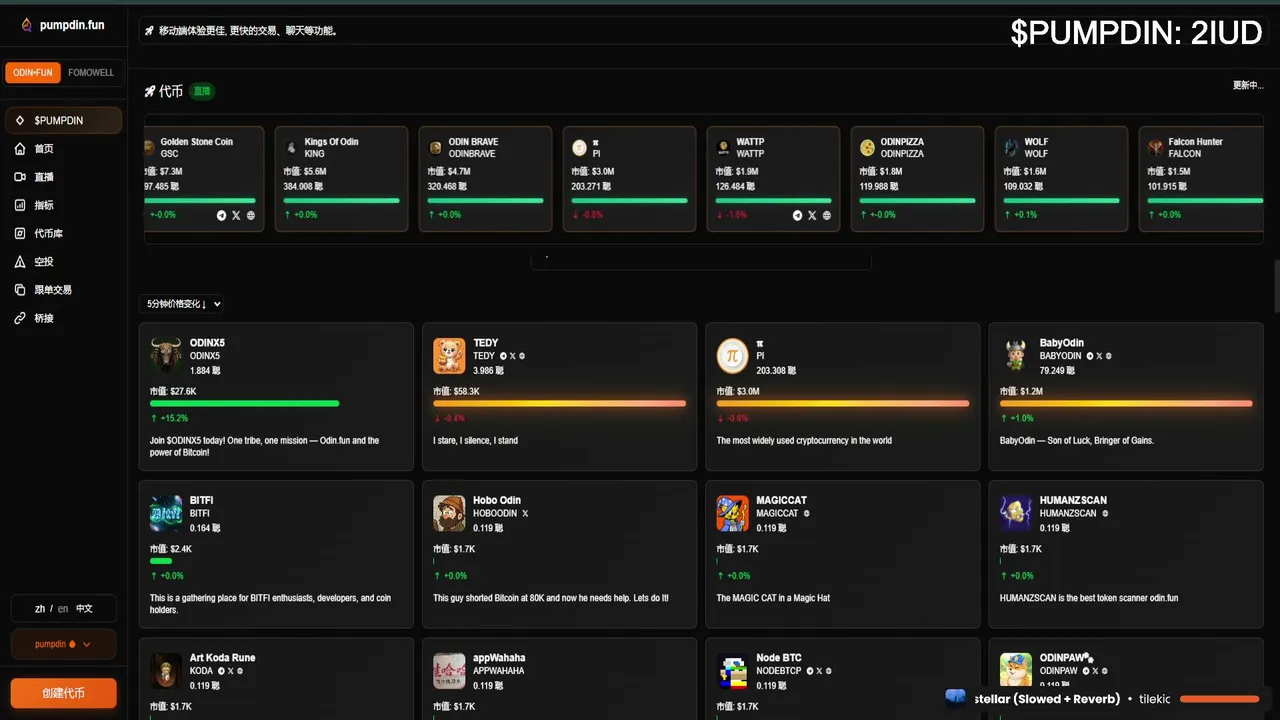This screenshot has width=1280, height=720.
Task: Click the X icon beside KODA ticker
Action: point(230,671)
